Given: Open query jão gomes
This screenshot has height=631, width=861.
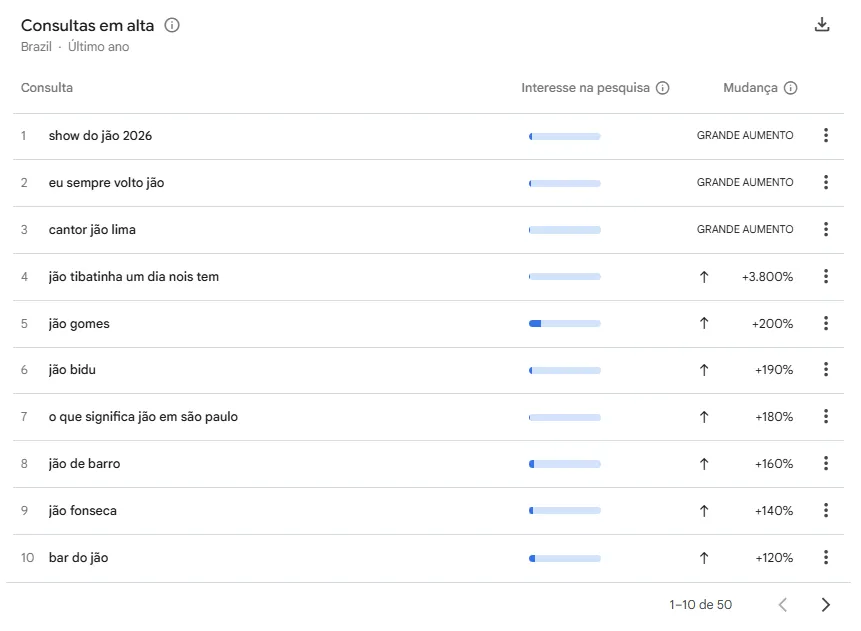Looking at the screenshot, I should [79, 324].
